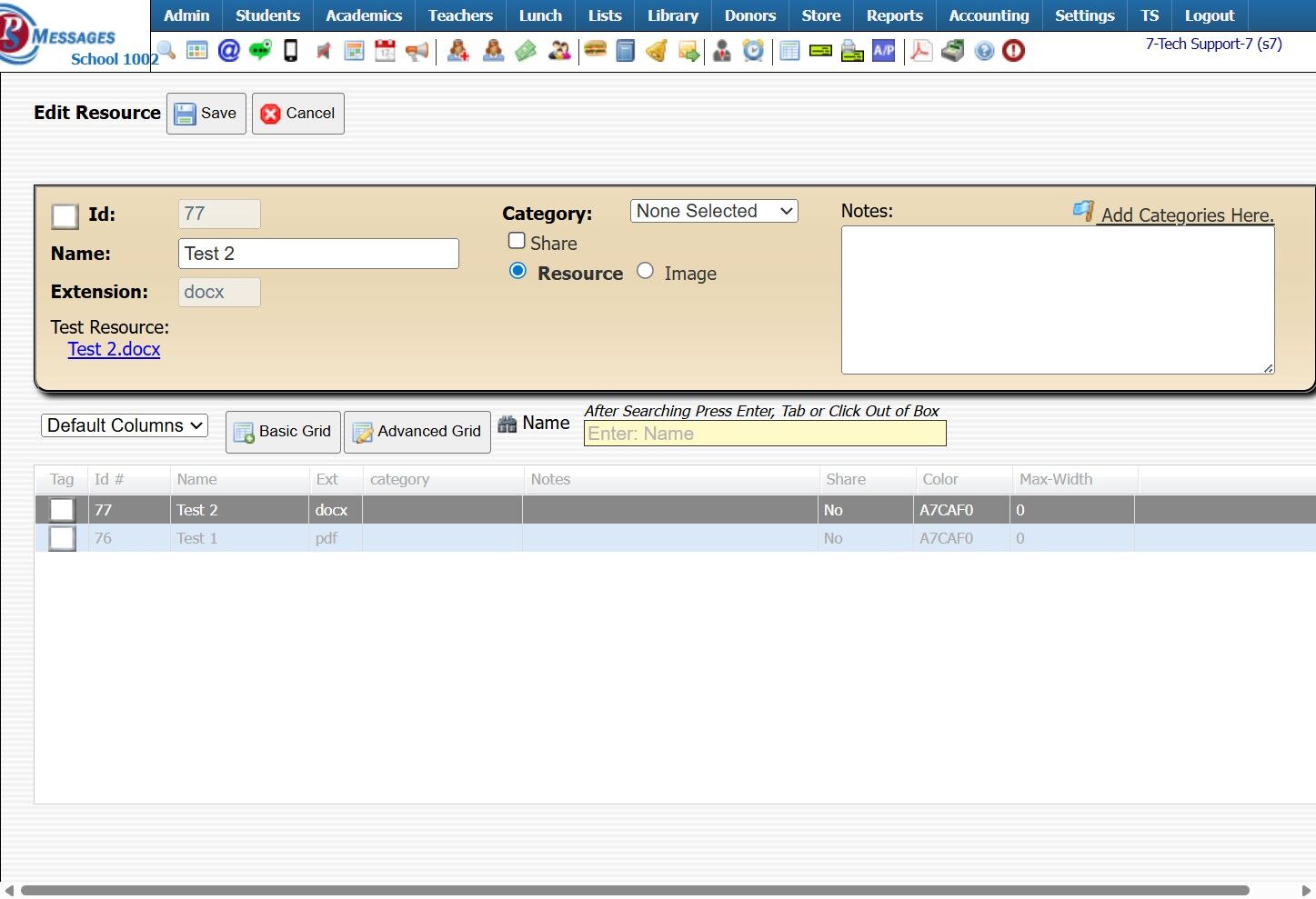Open the Reports menu
Image resolution: width=1316 pixels, height=899 pixels.
(895, 15)
